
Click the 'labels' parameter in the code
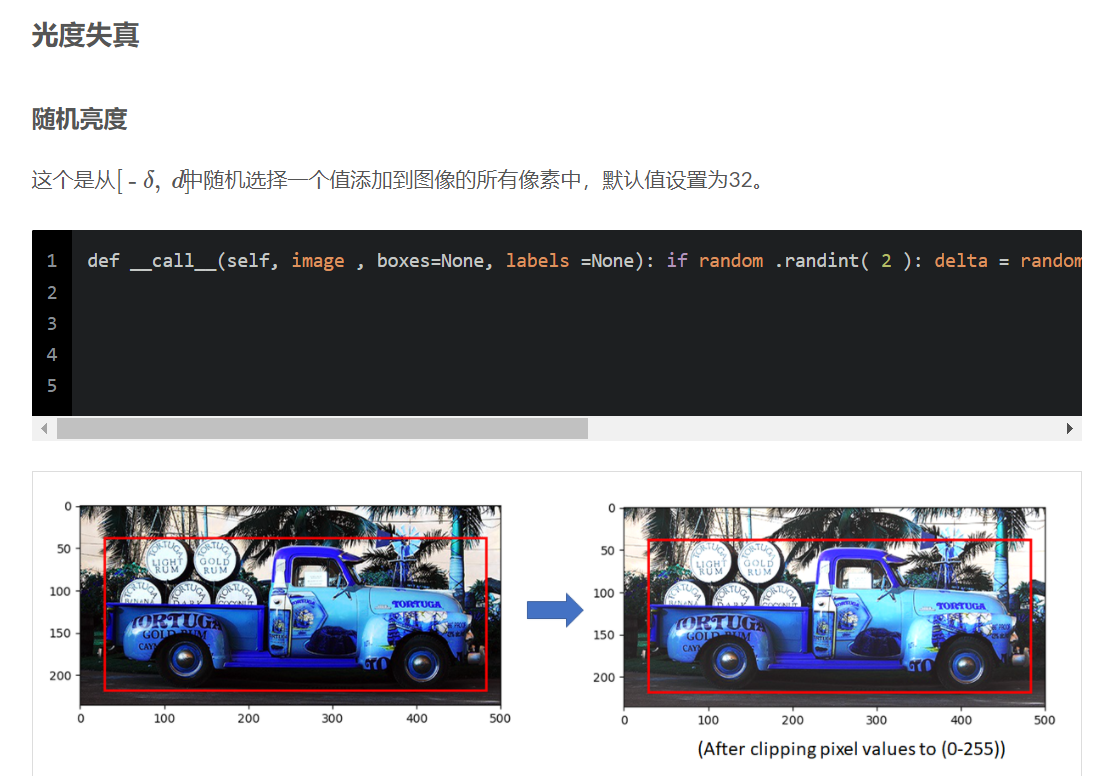tap(538, 261)
